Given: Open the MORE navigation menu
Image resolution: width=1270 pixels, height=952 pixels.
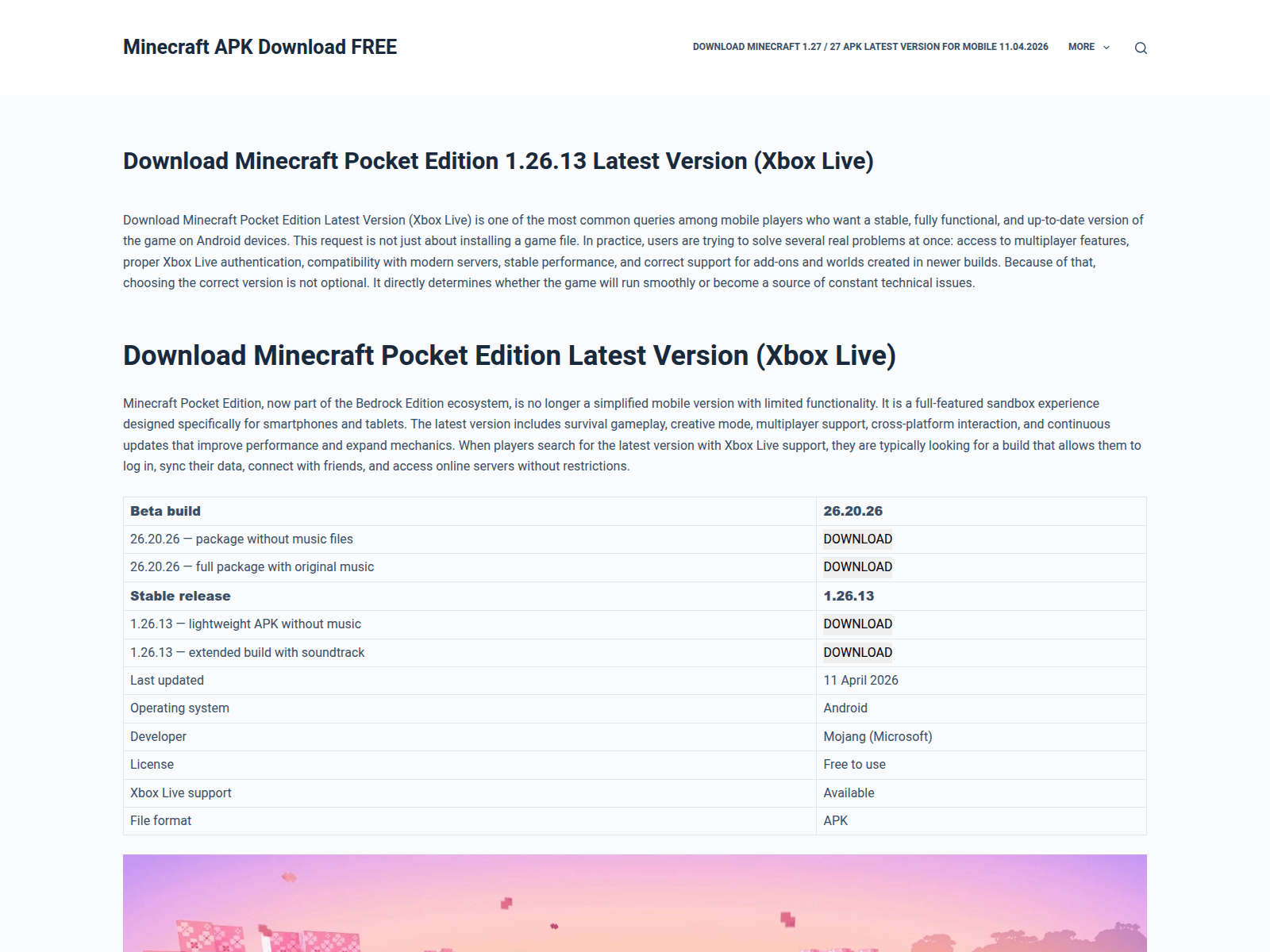Looking at the screenshot, I should point(1079,47).
